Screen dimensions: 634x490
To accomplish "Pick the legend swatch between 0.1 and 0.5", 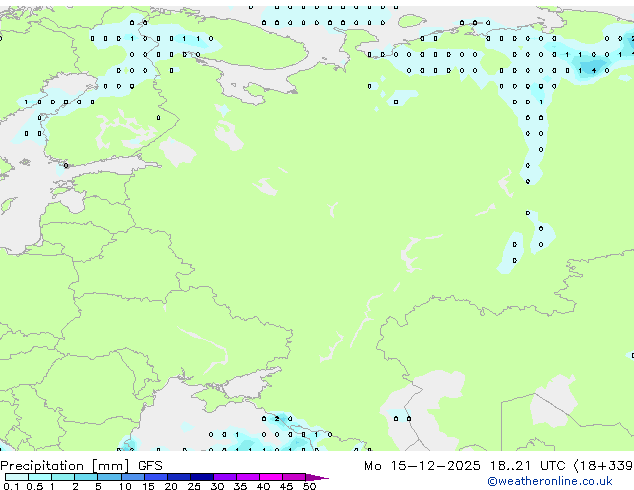I will pyautogui.click(x=17, y=477).
